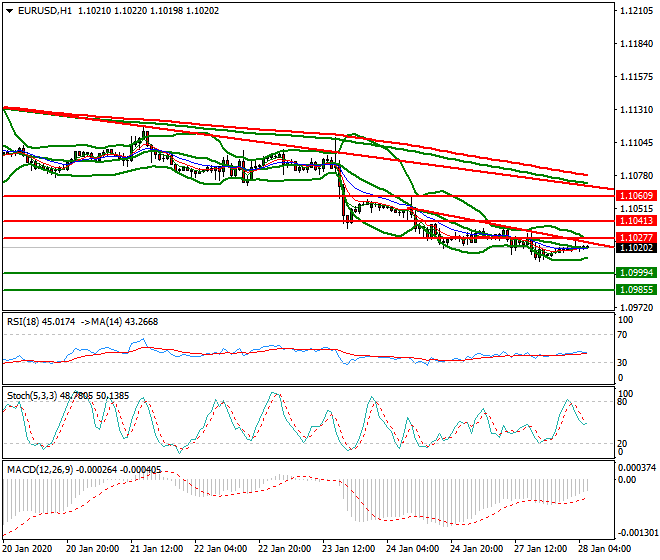This screenshot has height=560, width=660.
Task: Click the RSI scale level 70
Action: pos(623,335)
